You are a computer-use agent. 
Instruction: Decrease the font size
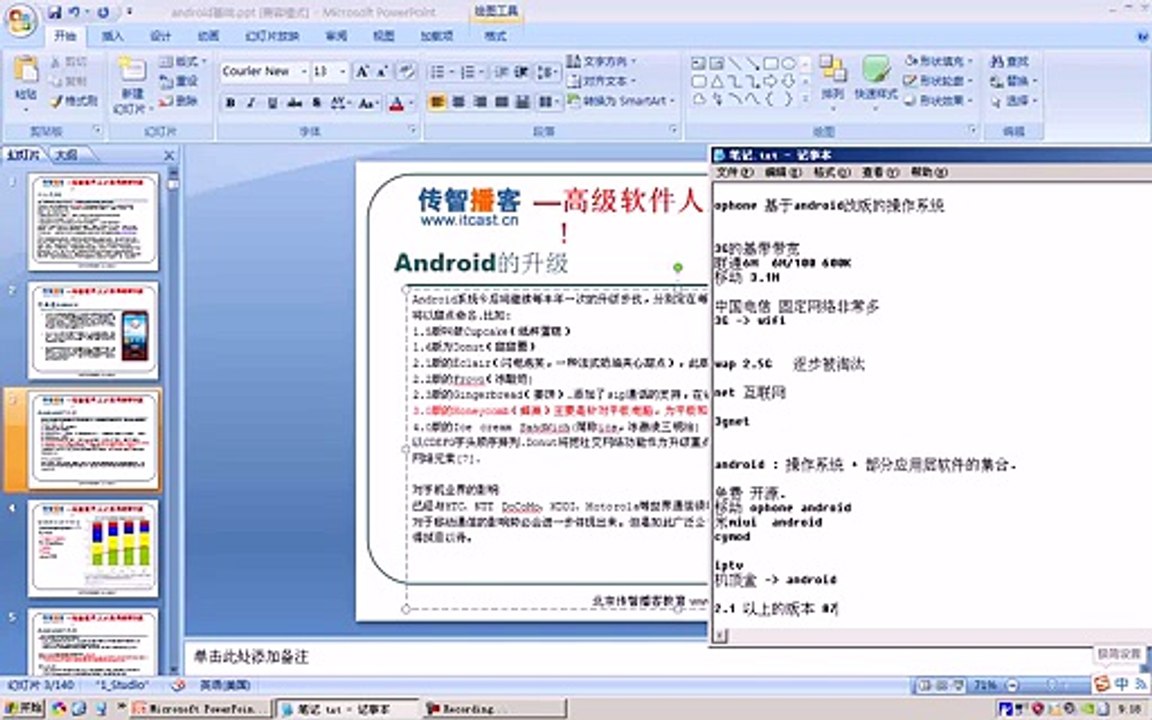pyautogui.click(x=382, y=71)
